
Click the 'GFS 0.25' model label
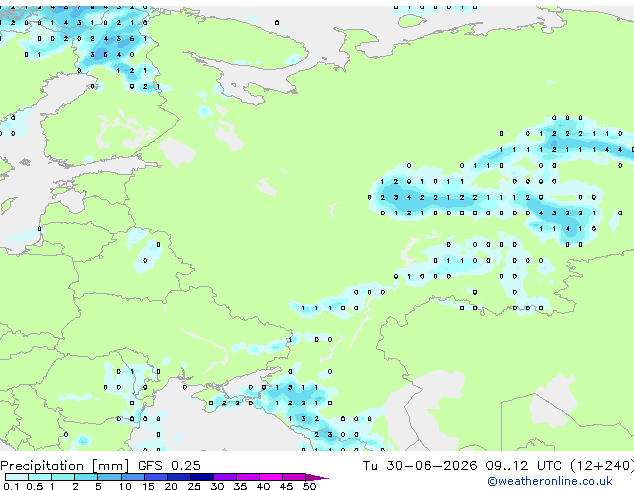[x=169, y=466]
